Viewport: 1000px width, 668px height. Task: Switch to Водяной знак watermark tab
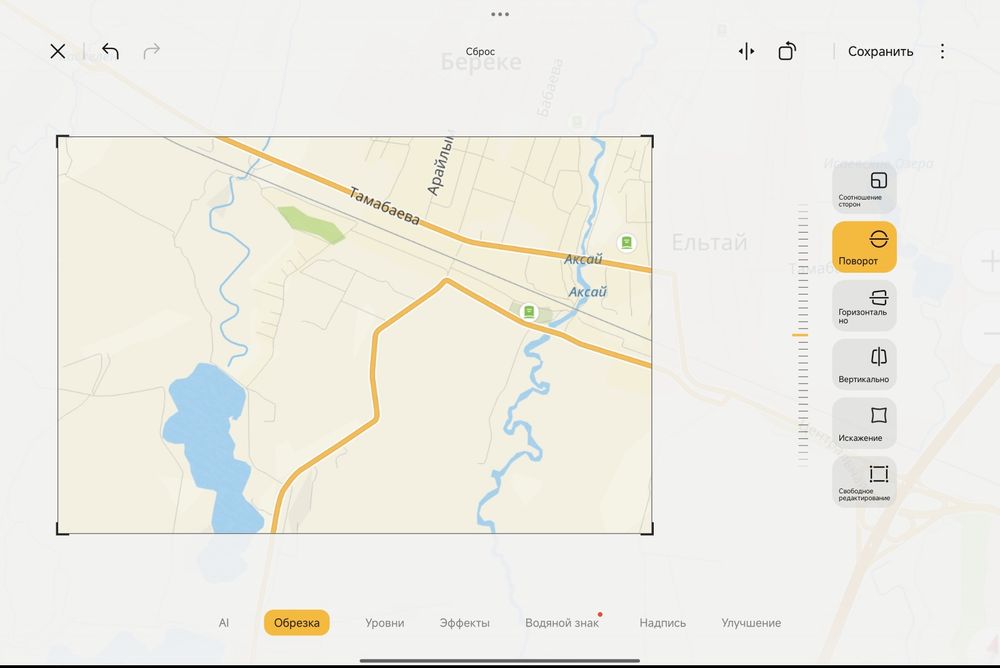click(562, 623)
